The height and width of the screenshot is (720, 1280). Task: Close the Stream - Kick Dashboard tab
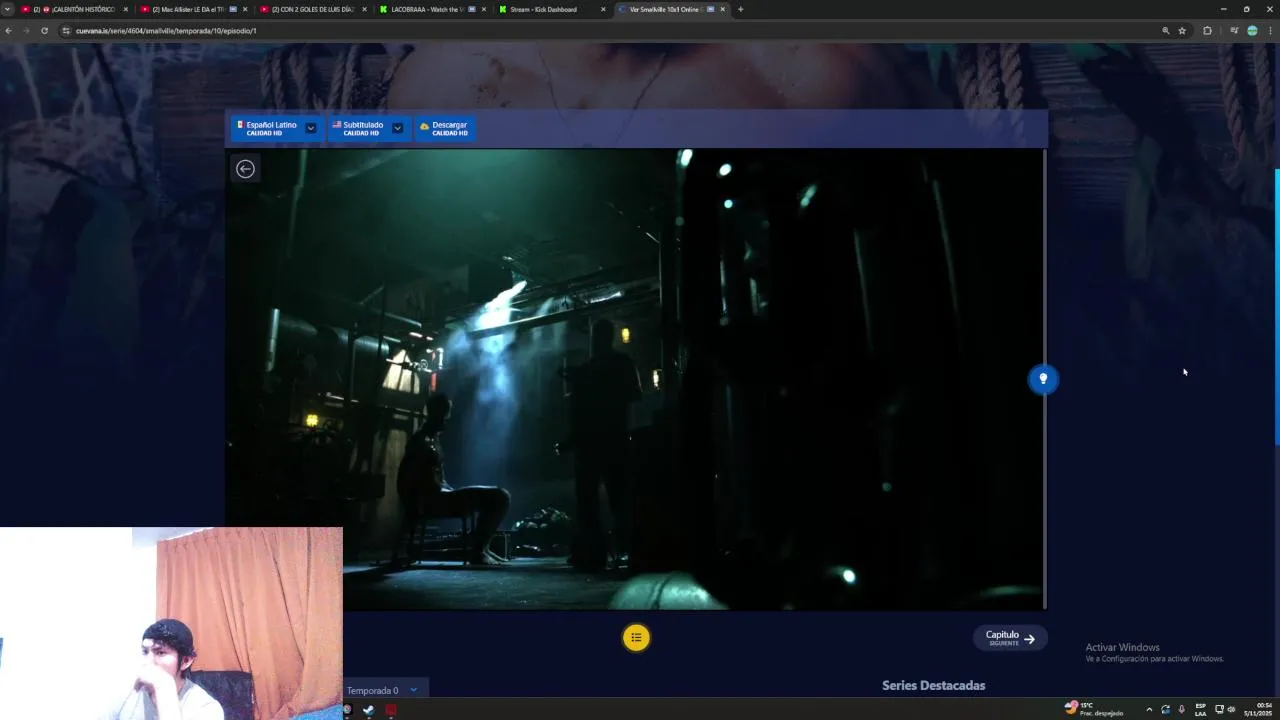pos(603,9)
